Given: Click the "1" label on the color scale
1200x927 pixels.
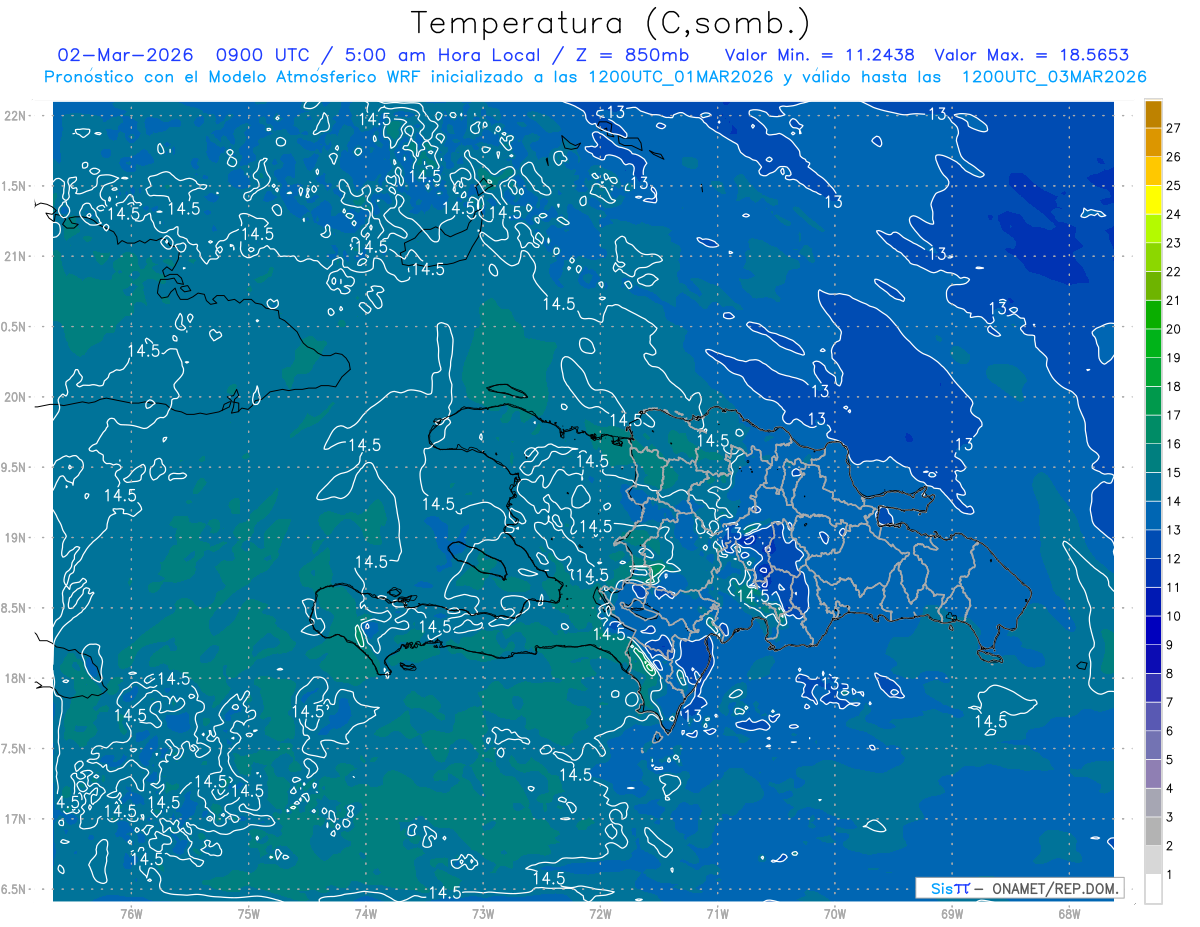Looking at the screenshot, I should 1169,875.
